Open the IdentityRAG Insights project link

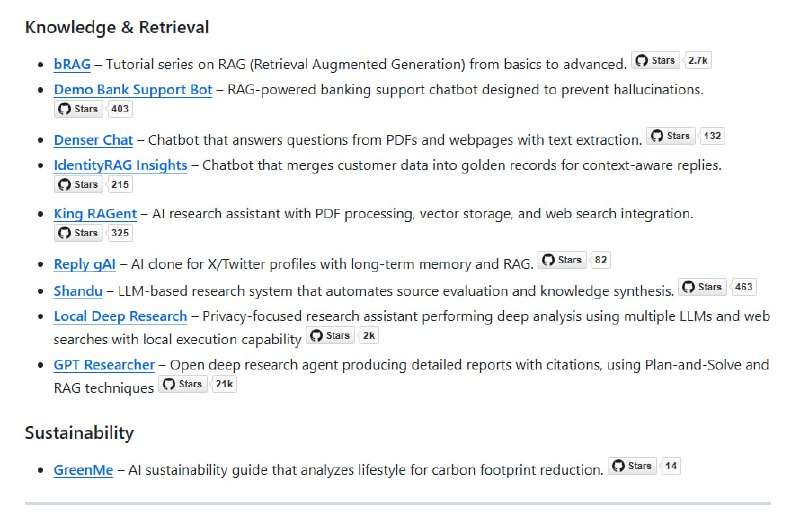pos(120,165)
